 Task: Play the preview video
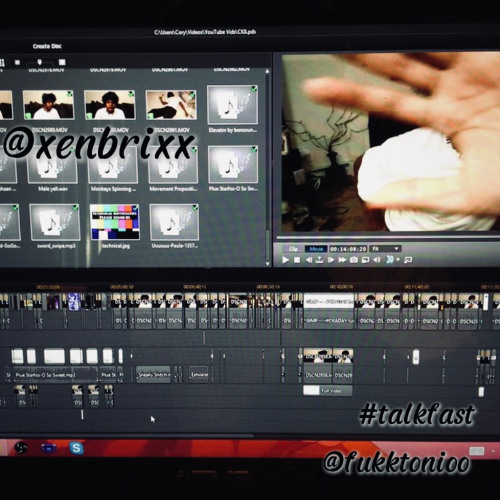[285, 260]
